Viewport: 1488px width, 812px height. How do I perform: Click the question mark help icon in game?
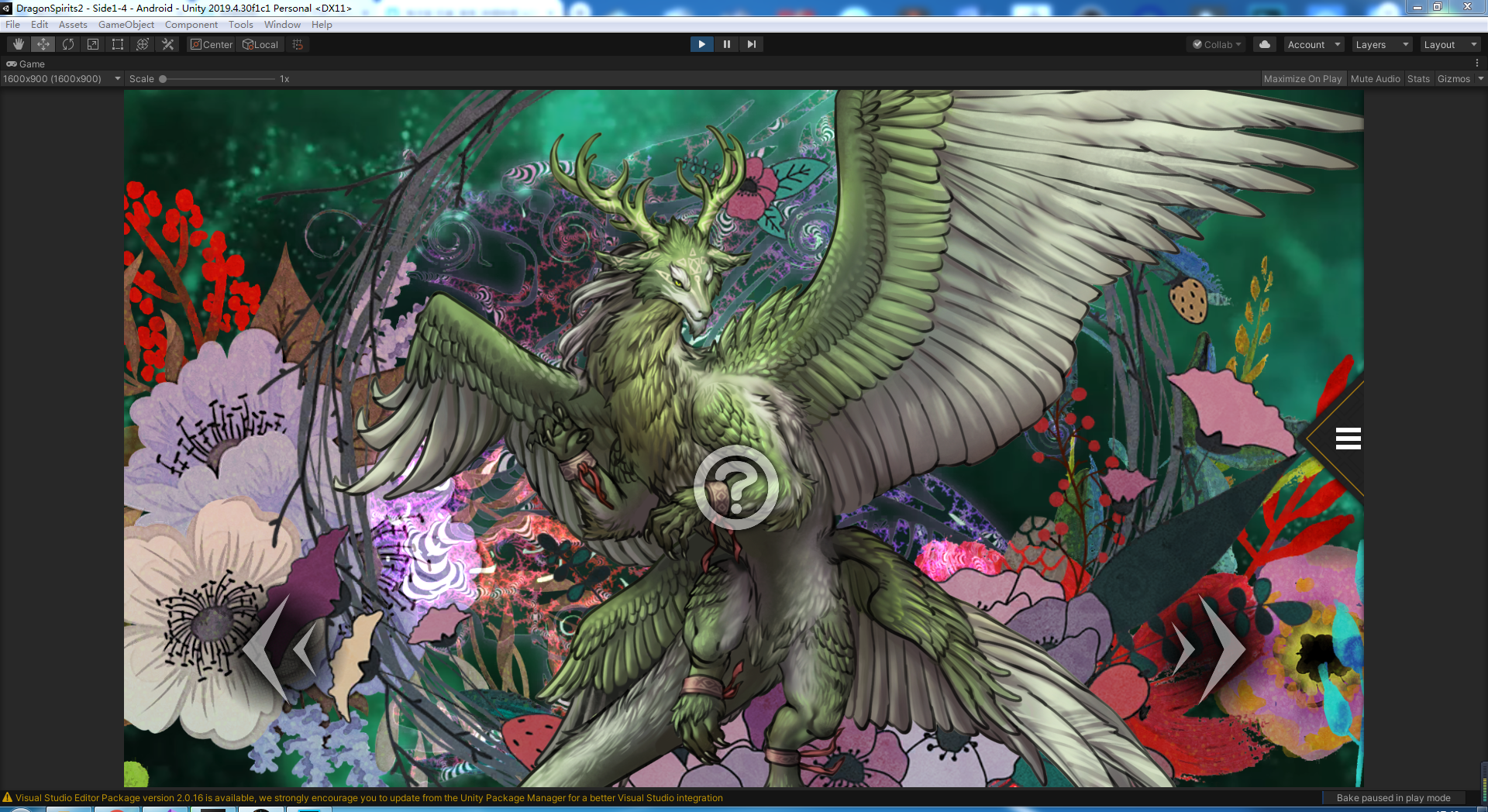(735, 487)
